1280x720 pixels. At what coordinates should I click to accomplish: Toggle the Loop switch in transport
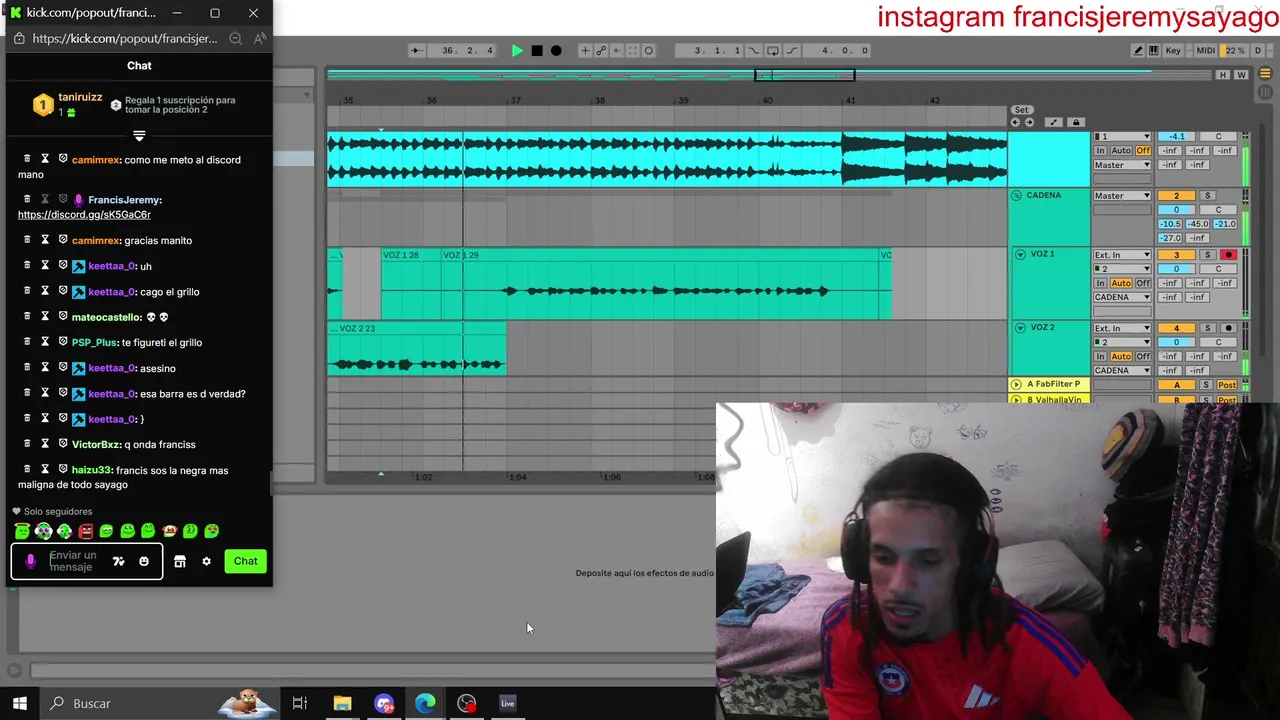tap(773, 50)
